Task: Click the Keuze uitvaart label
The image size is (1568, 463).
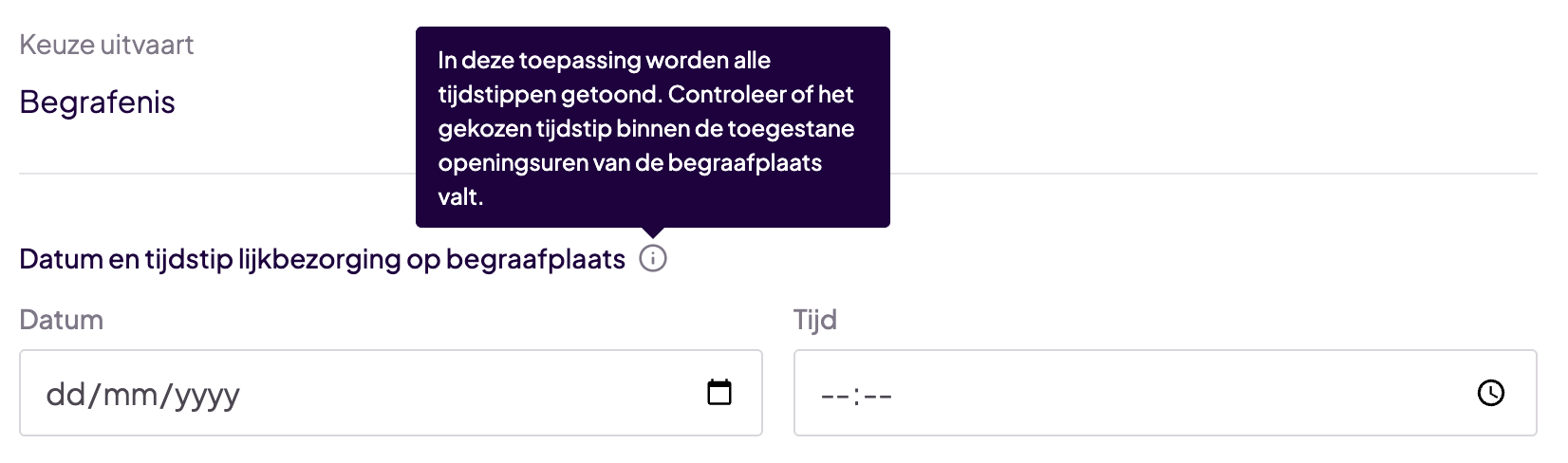Action: coord(106,45)
